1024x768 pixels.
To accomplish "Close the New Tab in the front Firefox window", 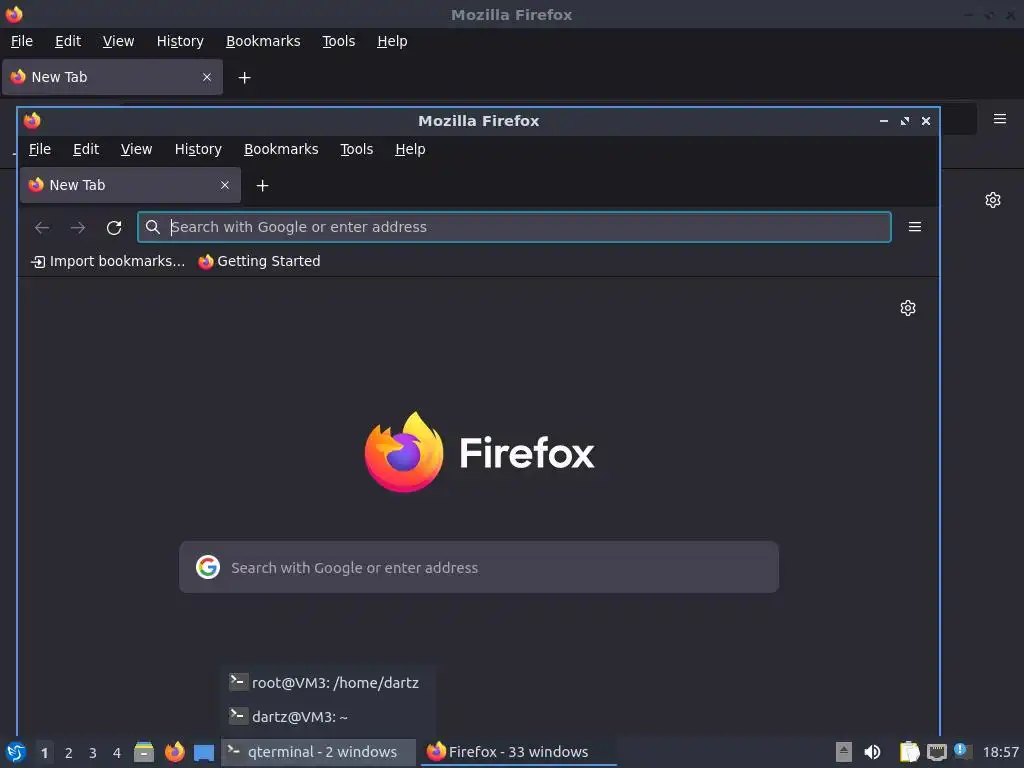I will tap(225, 185).
